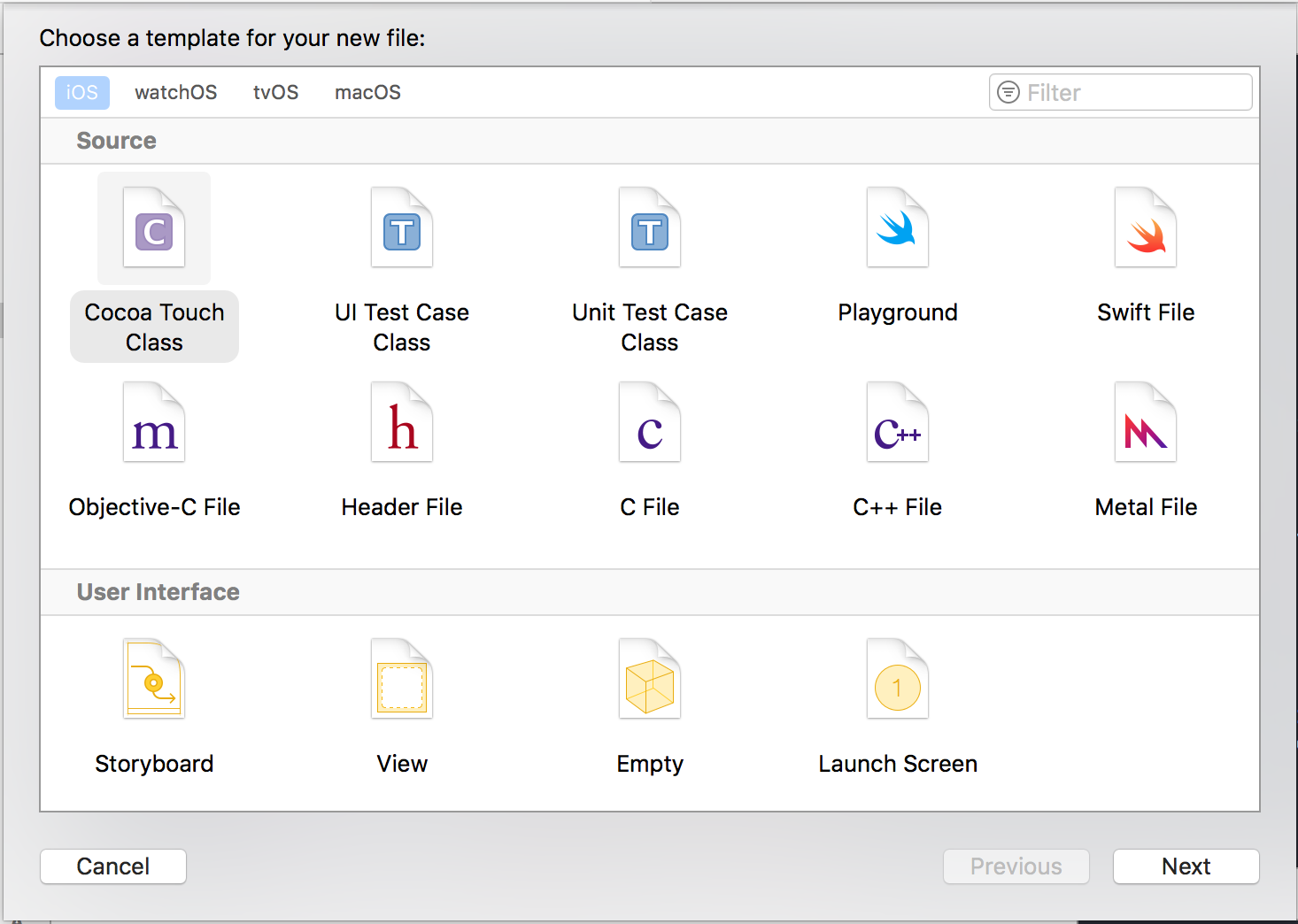Choose the Swift File template icon

pos(1146,227)
